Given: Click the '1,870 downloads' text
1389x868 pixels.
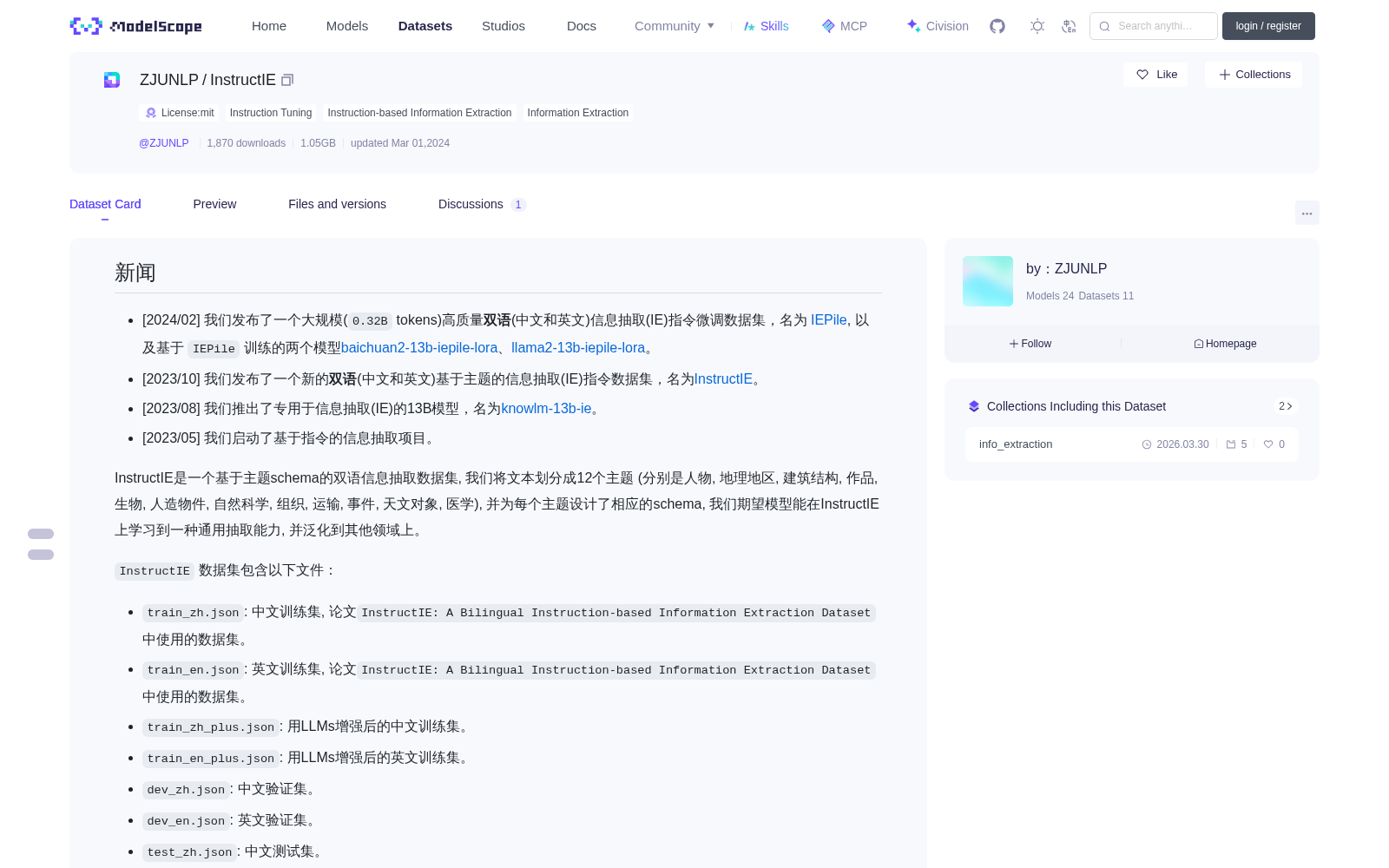Looking at the screenshot, I should pos(247,143).
